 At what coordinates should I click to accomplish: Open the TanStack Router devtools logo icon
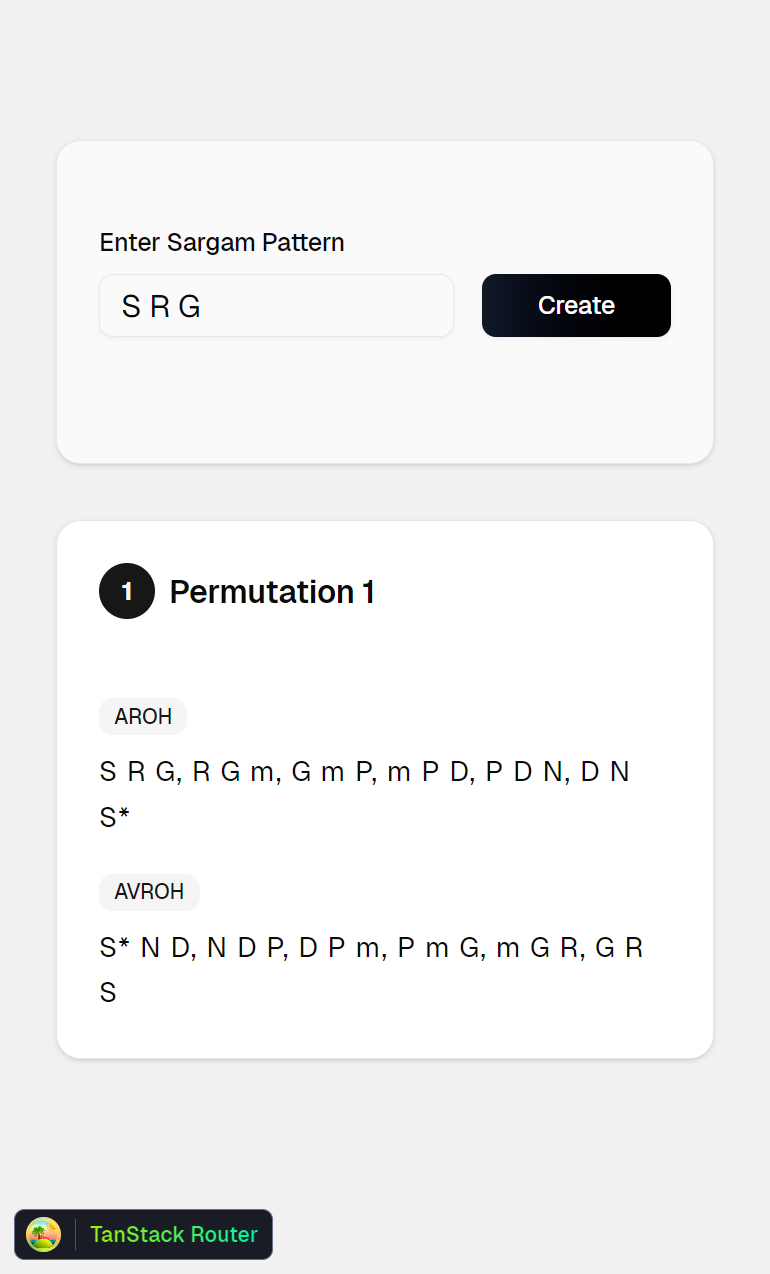(44, 1234)
